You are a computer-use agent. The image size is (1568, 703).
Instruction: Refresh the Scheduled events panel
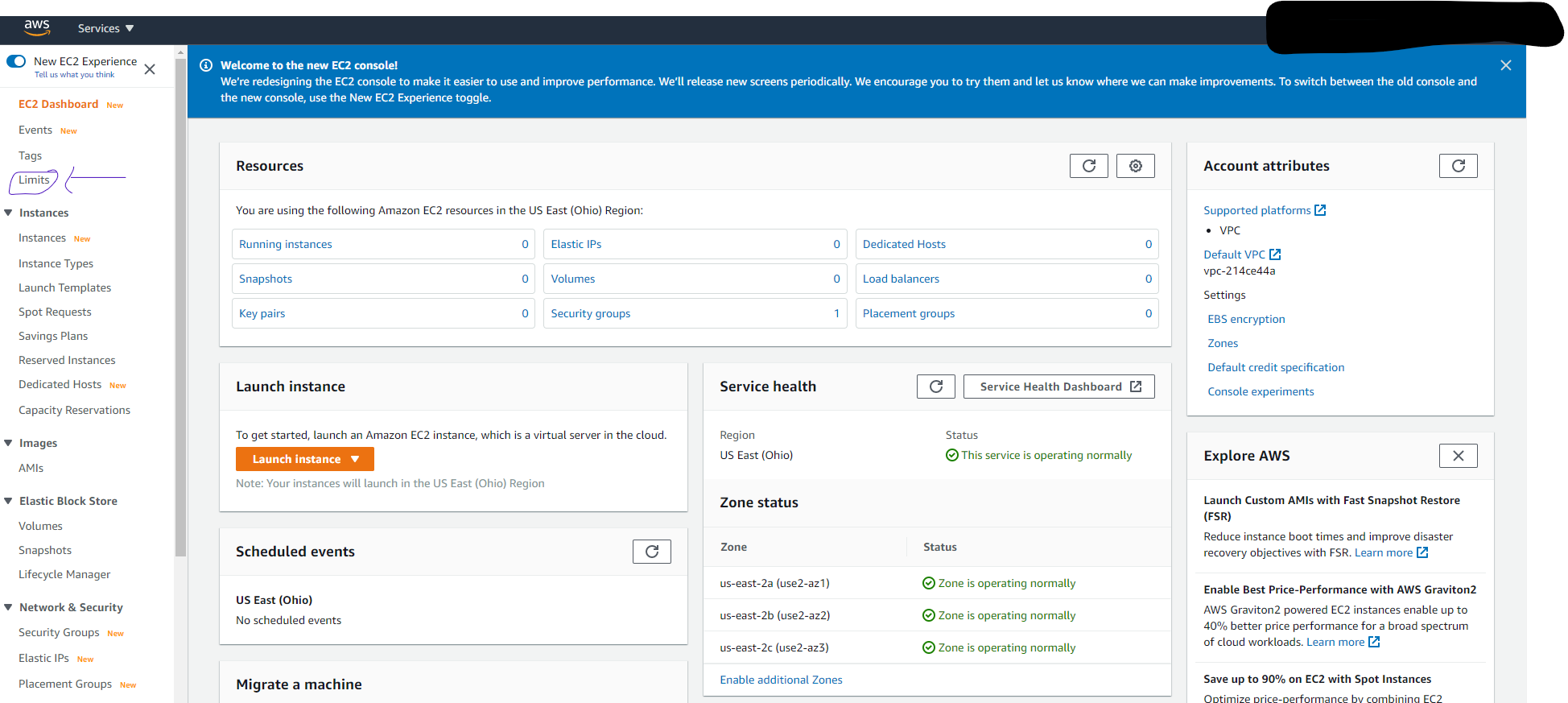point(651,552)
